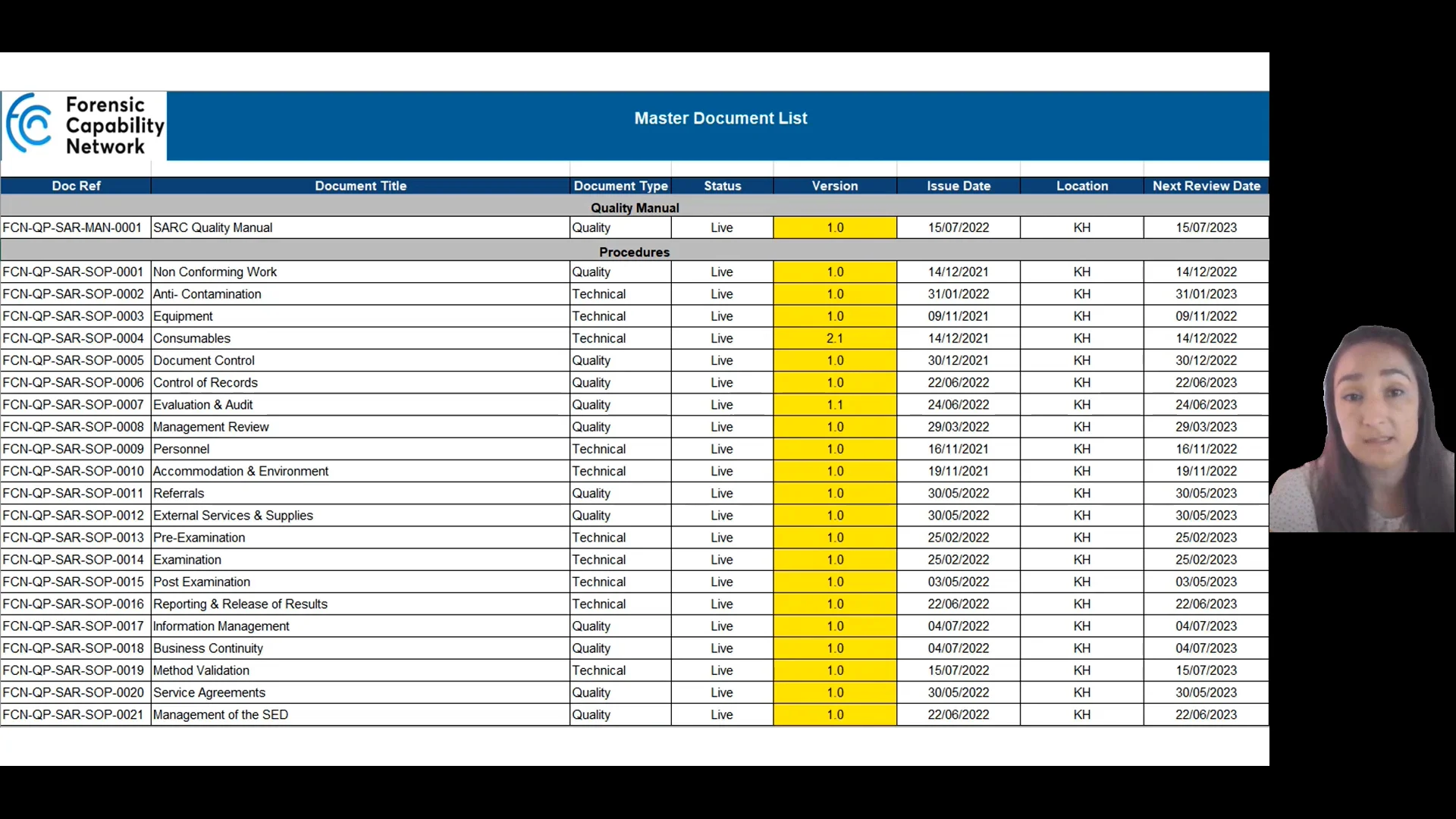This screenshot has width=1456, height=819.
Task: Click the Status column header
Action: (x=722, y=186)
